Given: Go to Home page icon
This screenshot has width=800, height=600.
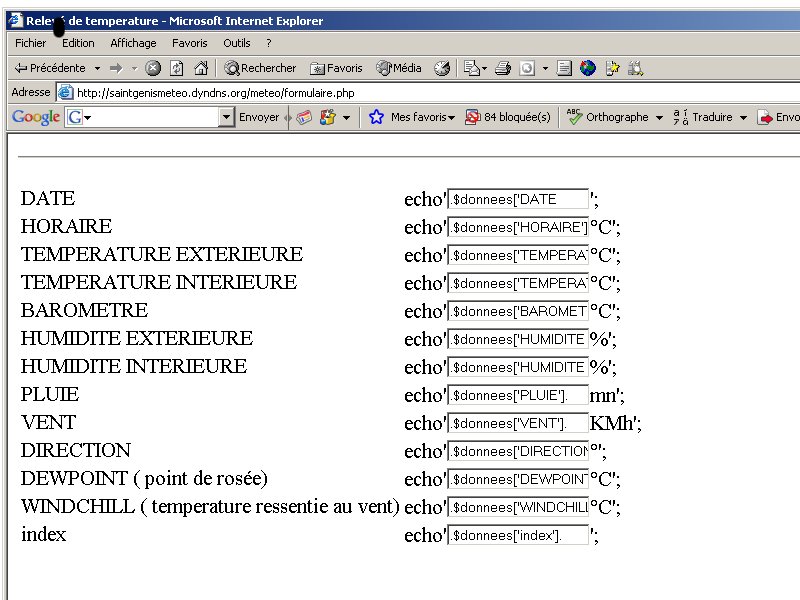Looking at the screenshot, I should pyautogui.click(x=201, y=68).
